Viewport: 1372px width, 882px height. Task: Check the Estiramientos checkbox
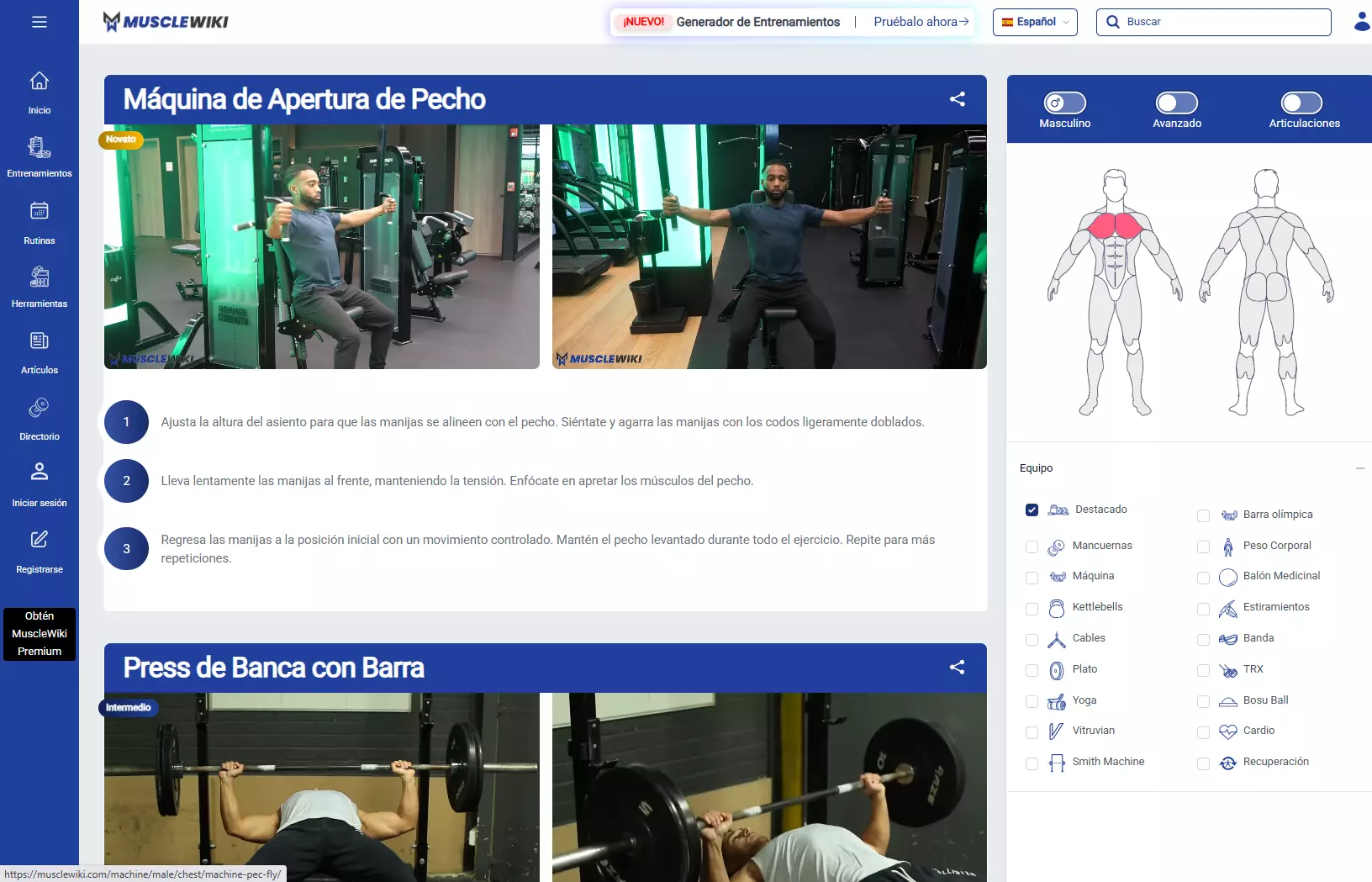[1204, 609]
